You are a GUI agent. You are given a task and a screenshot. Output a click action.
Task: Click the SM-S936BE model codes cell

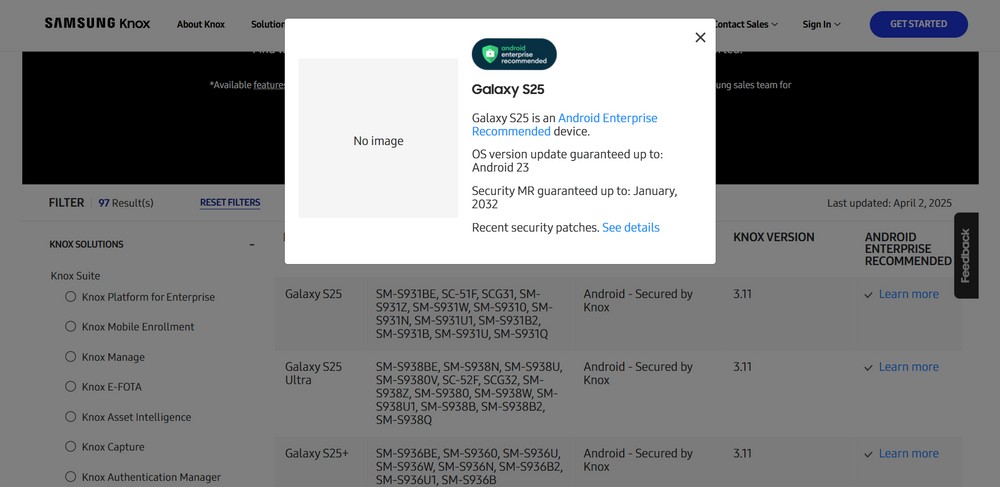469,466
